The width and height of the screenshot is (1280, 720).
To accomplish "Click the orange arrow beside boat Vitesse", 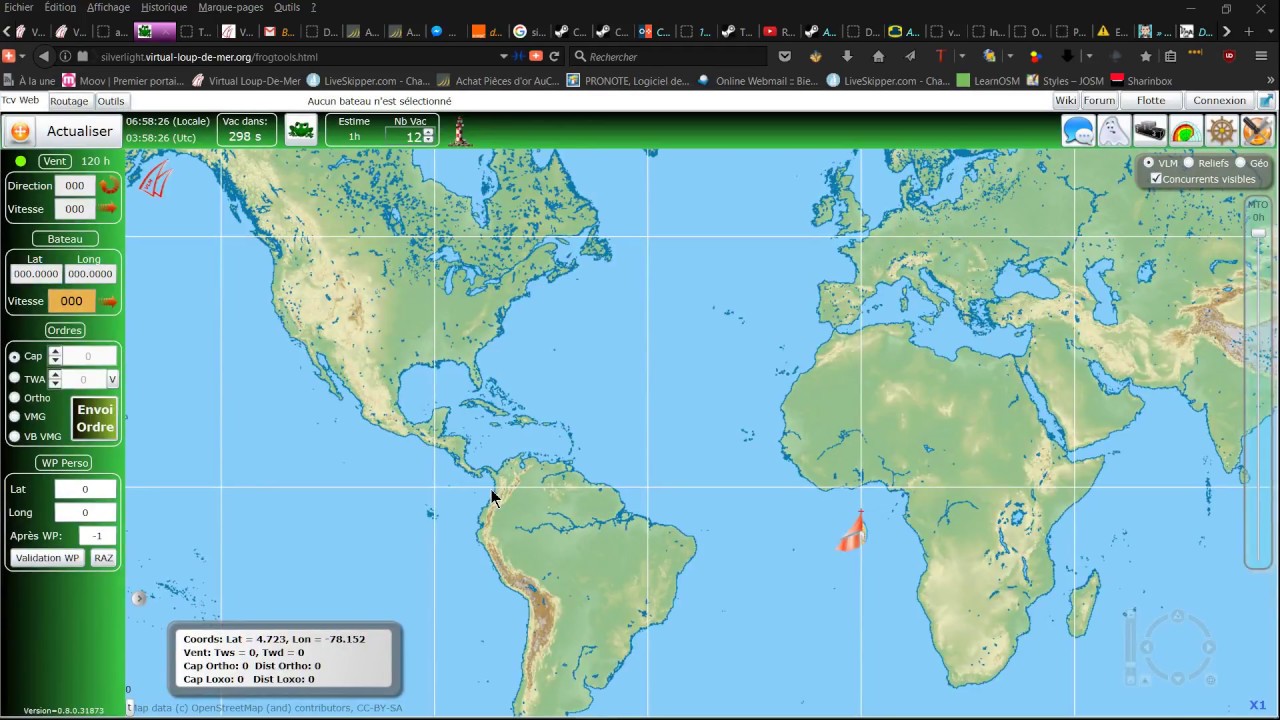I will pyautogui.click(x=110, y=301).
